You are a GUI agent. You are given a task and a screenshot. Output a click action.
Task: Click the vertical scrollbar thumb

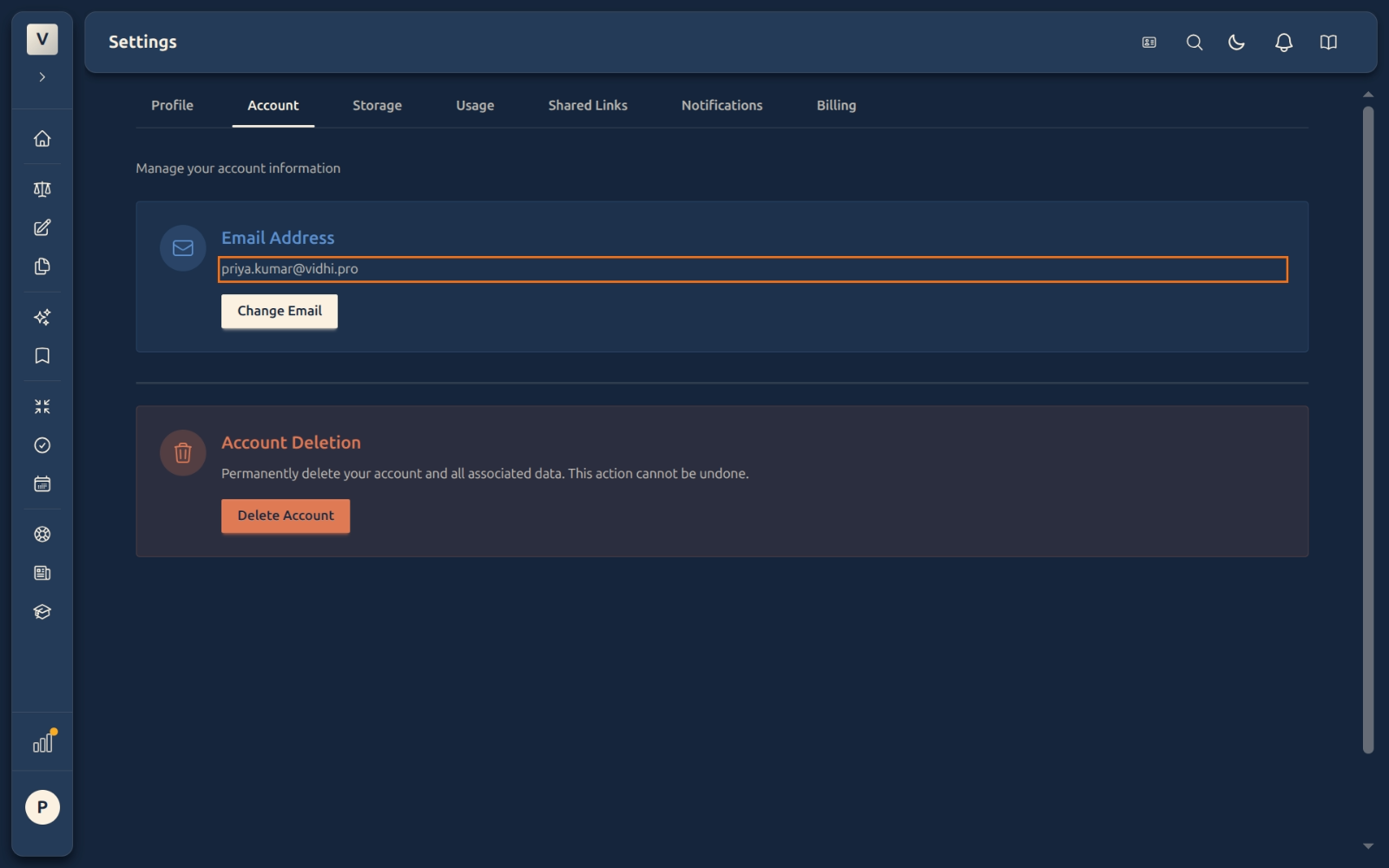coord(1368,430)
